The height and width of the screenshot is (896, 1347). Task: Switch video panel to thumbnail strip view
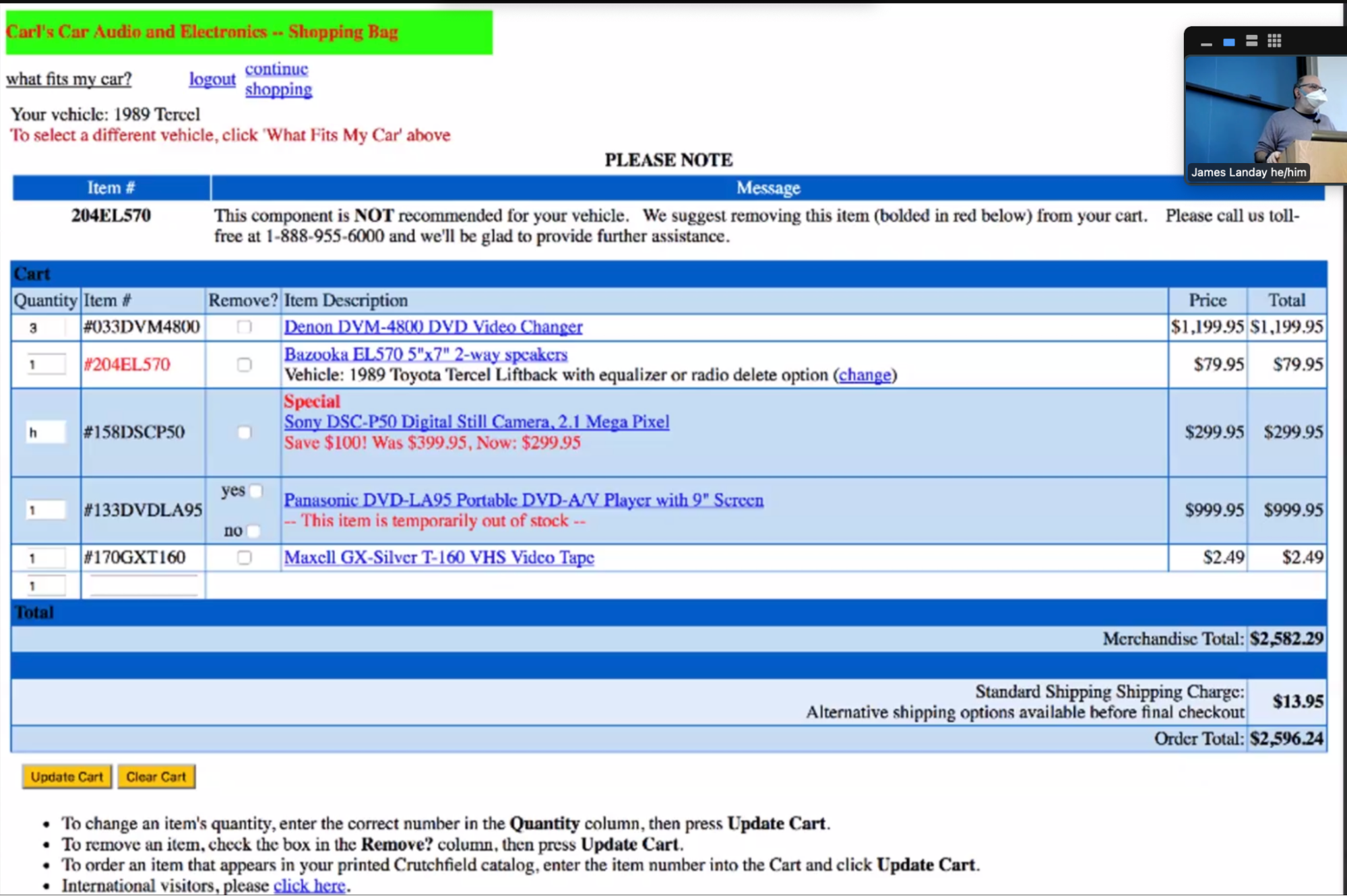(x=1251, y=42)
